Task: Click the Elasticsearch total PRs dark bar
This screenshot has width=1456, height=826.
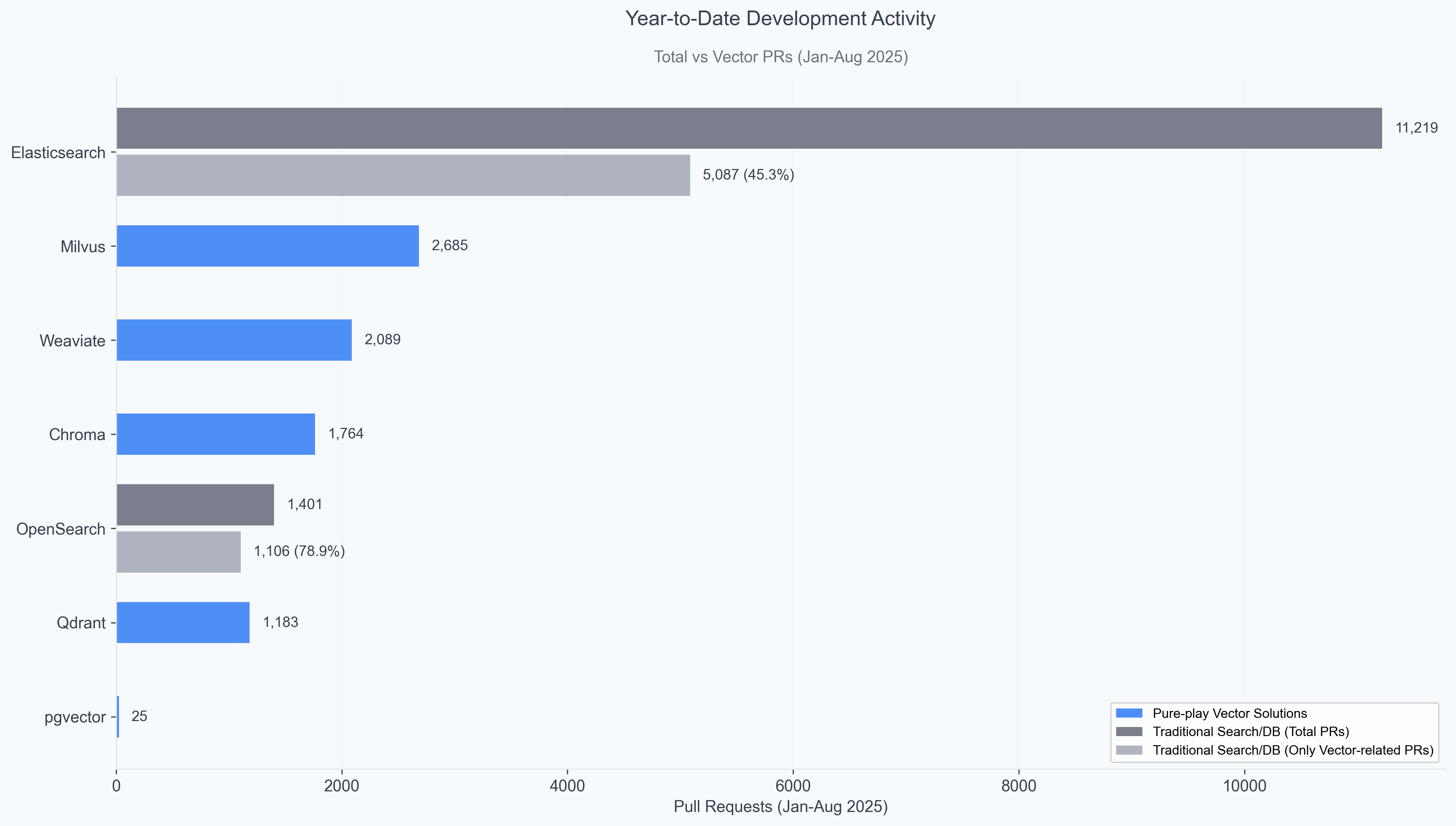Action: click(749, 128)
